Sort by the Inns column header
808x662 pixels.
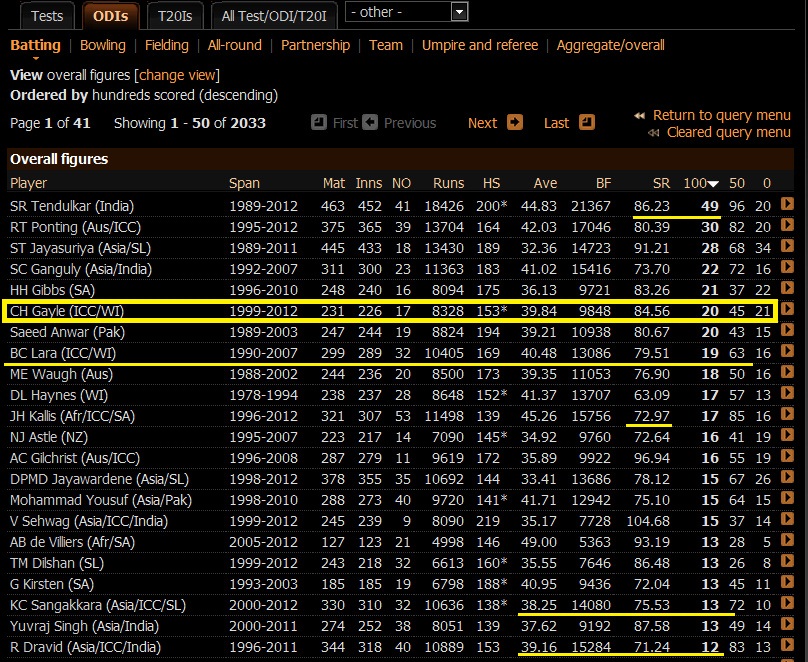pyautogui.click(x=369, y=183)
